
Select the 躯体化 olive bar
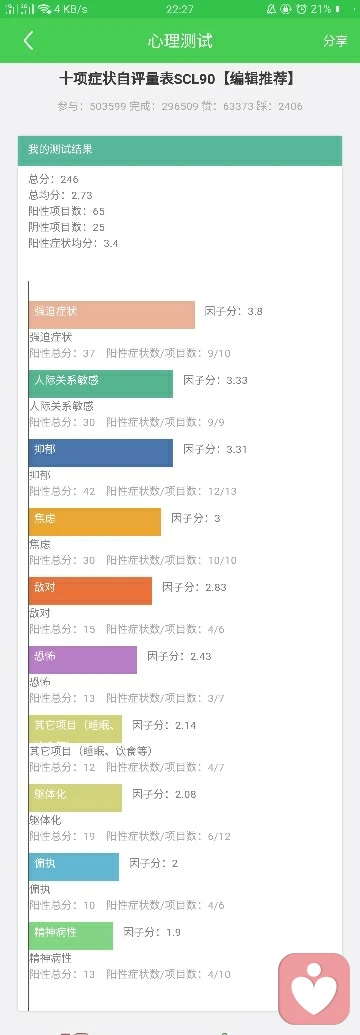pos(75,798)
